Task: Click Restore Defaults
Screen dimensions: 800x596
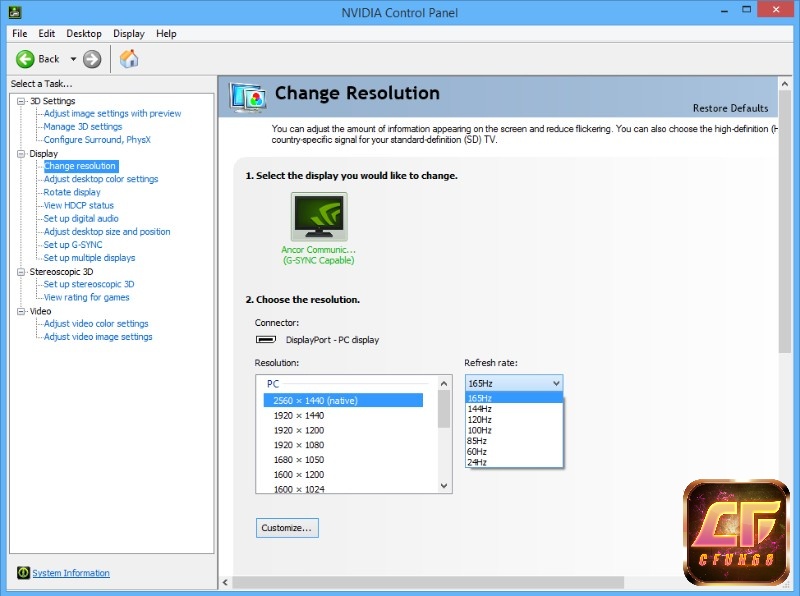Action: point(730,108)
